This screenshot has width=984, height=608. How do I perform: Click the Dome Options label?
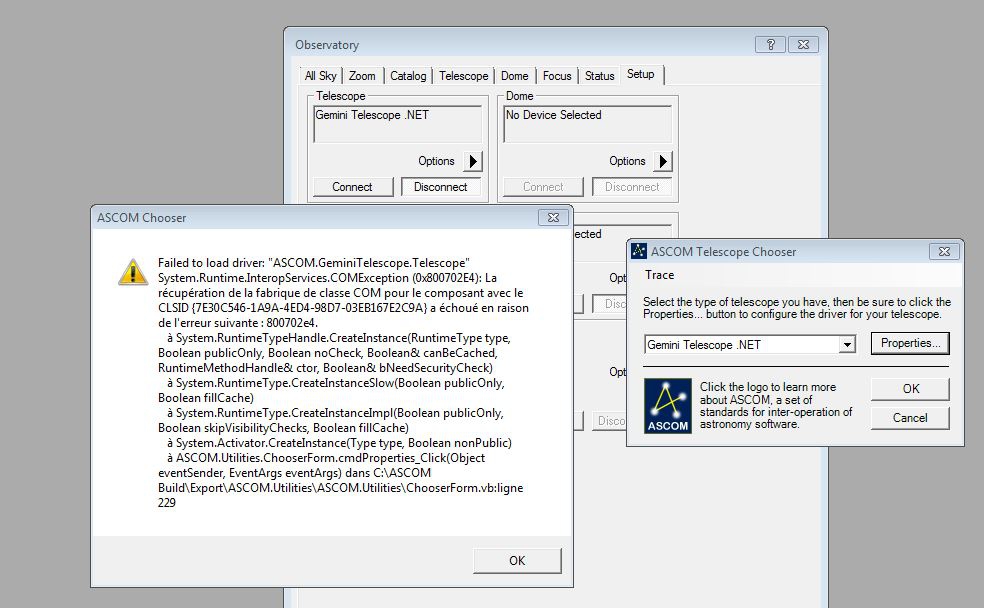tap(627, 161)
